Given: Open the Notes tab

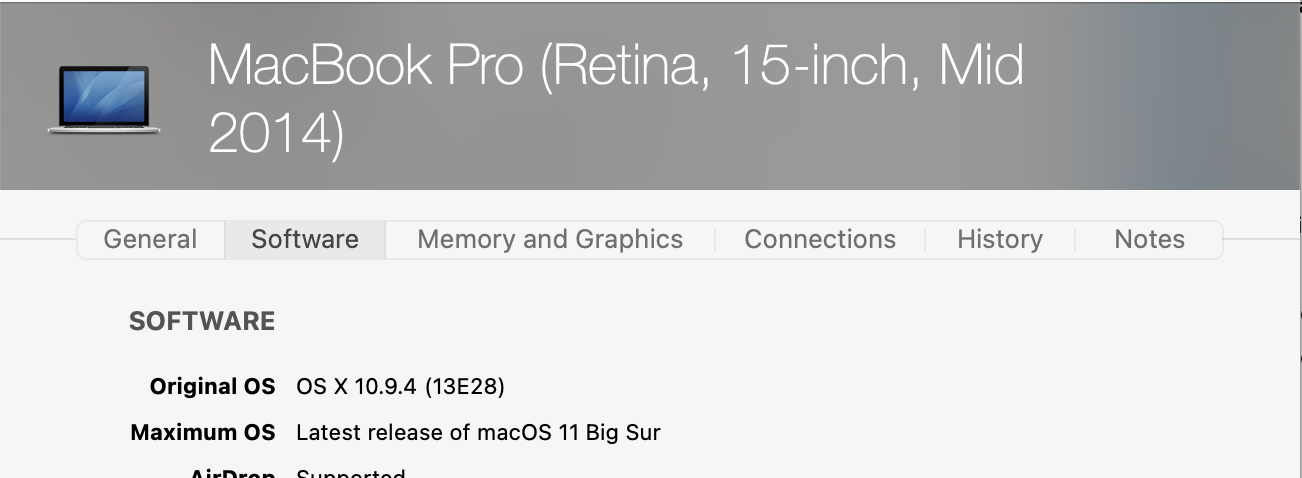Looking at the screenshot, I should 1149,240.
